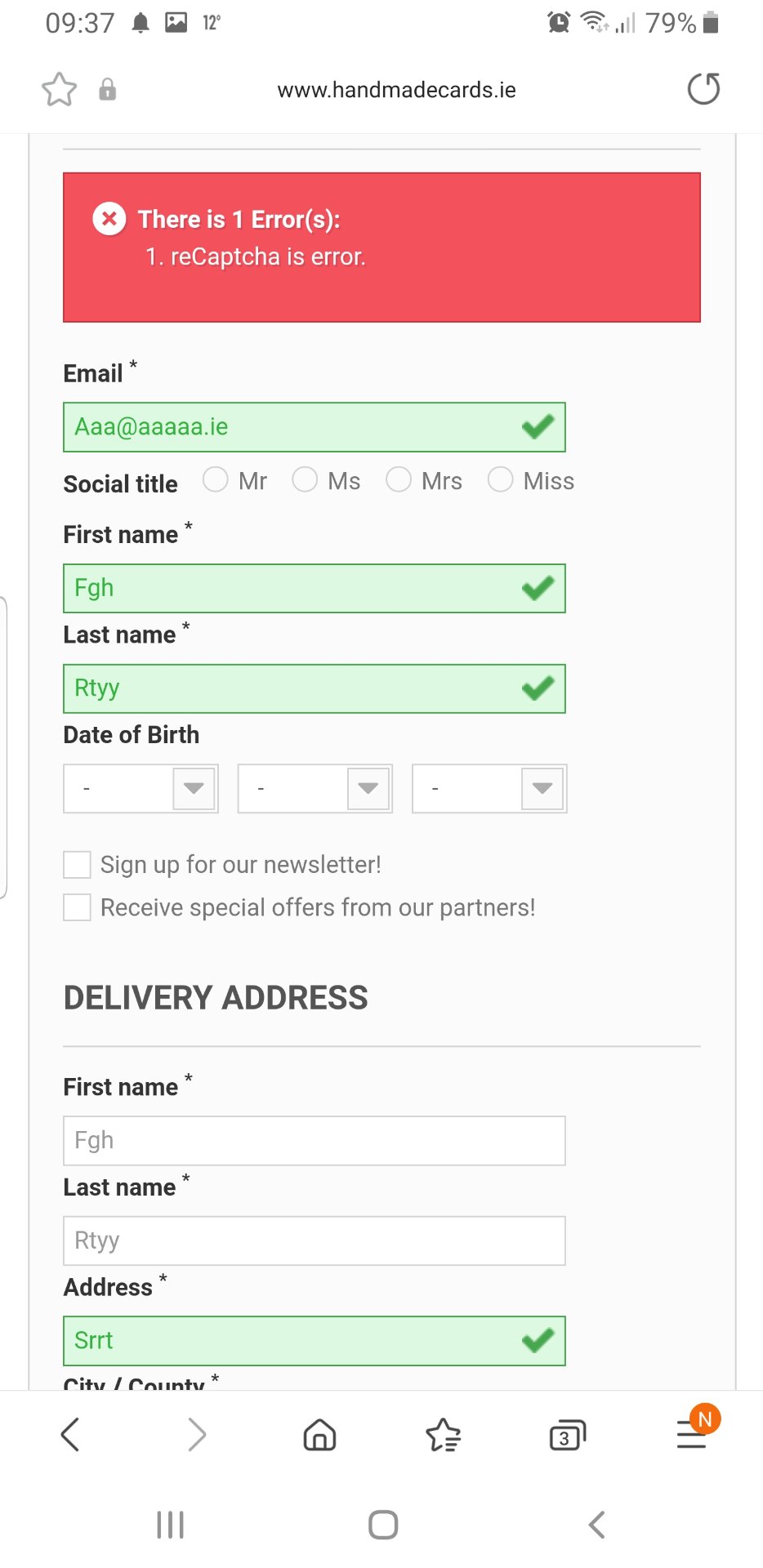Check Sign up for our newsletter
The height and width of the screenshot is (1568, 763).
78,865
